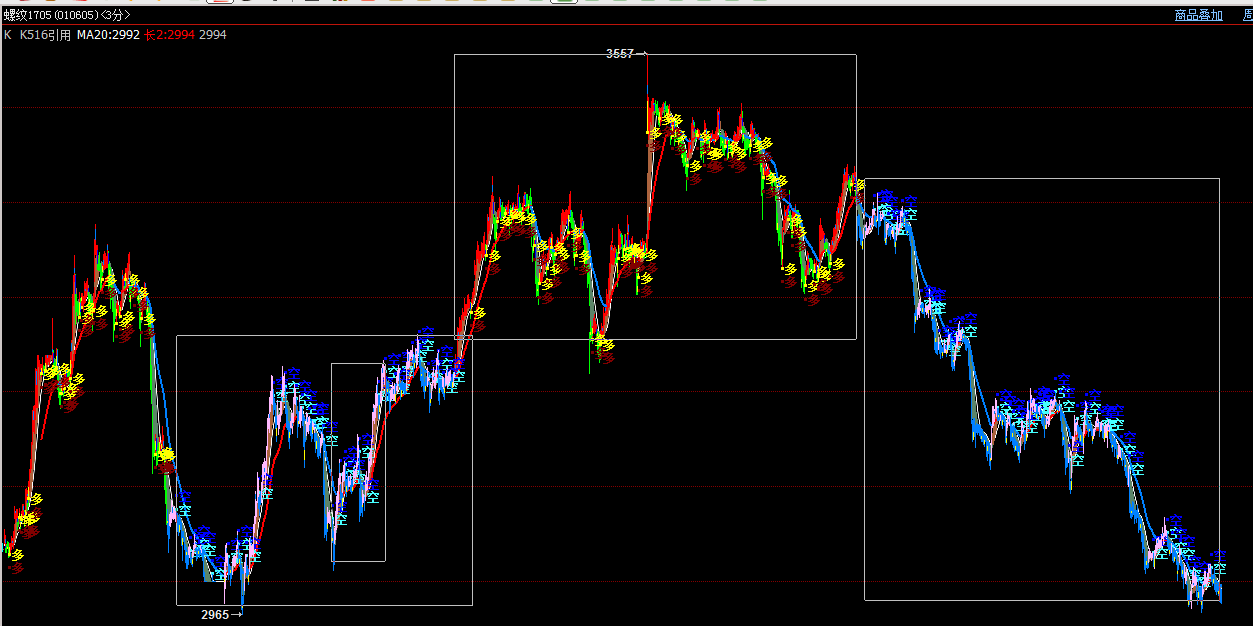Viewport: 1253px width, 626px height.
Task: Click the arrow beside the 2965 label
Action: pos(237,614)
